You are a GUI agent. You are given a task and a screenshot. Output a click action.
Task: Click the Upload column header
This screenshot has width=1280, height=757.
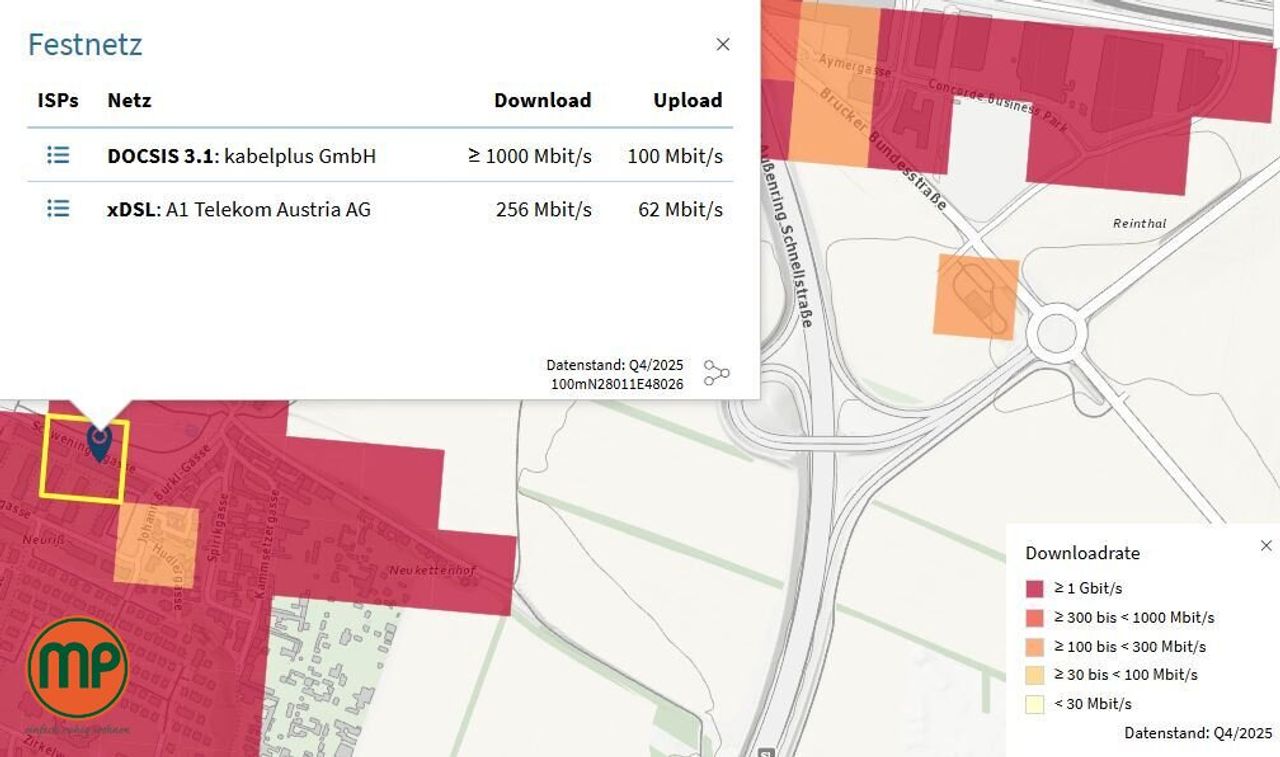click(x=688, y=100)
